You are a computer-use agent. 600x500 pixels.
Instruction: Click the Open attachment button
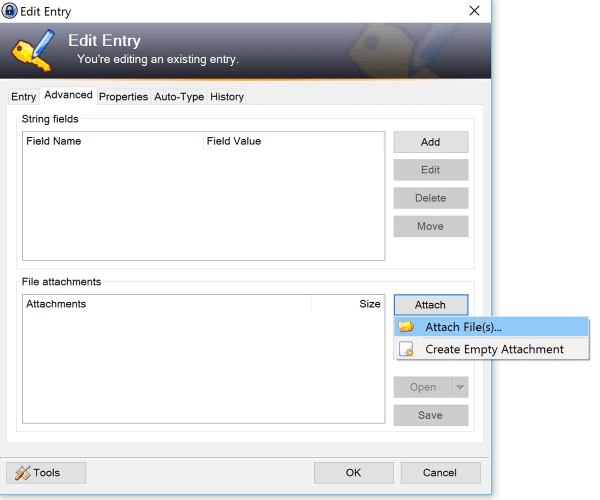[423, 387]
